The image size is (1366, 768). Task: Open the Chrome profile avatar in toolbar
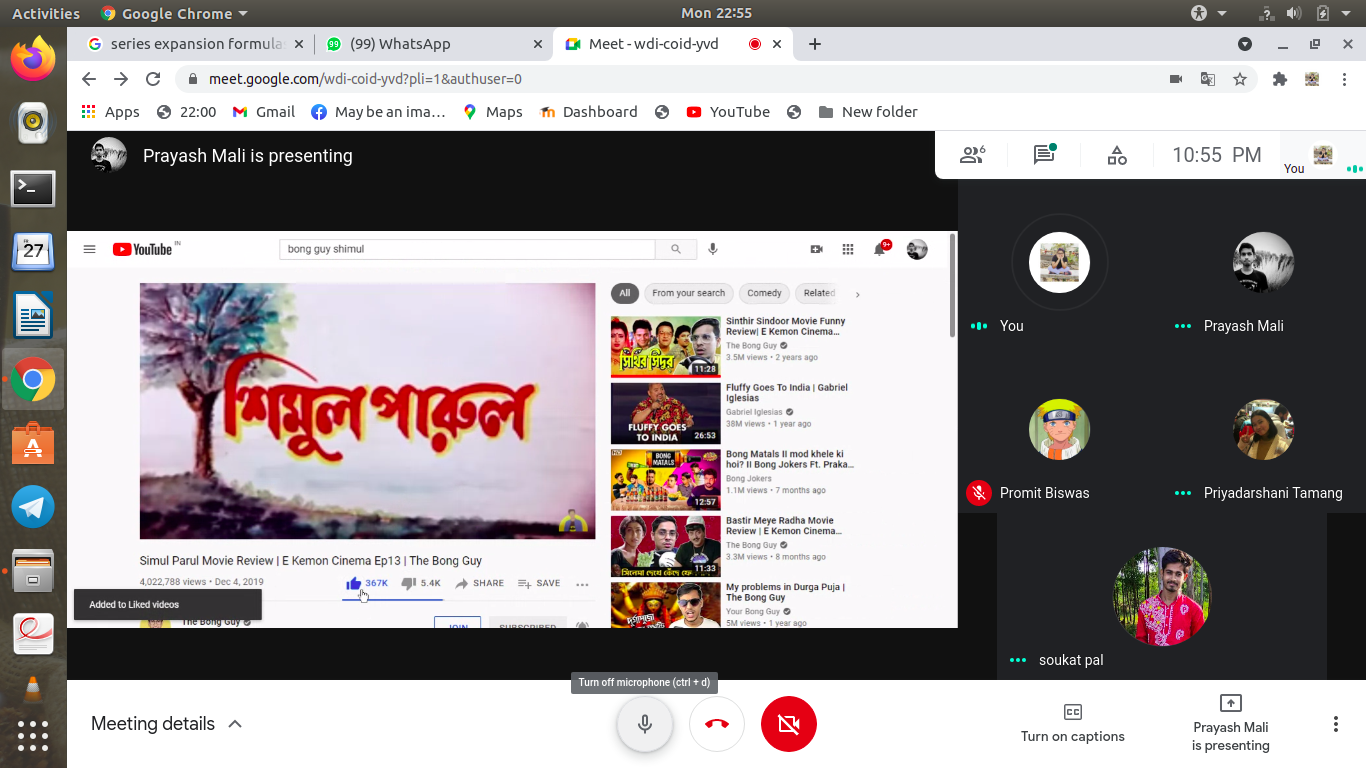(x=1312, y=79)
